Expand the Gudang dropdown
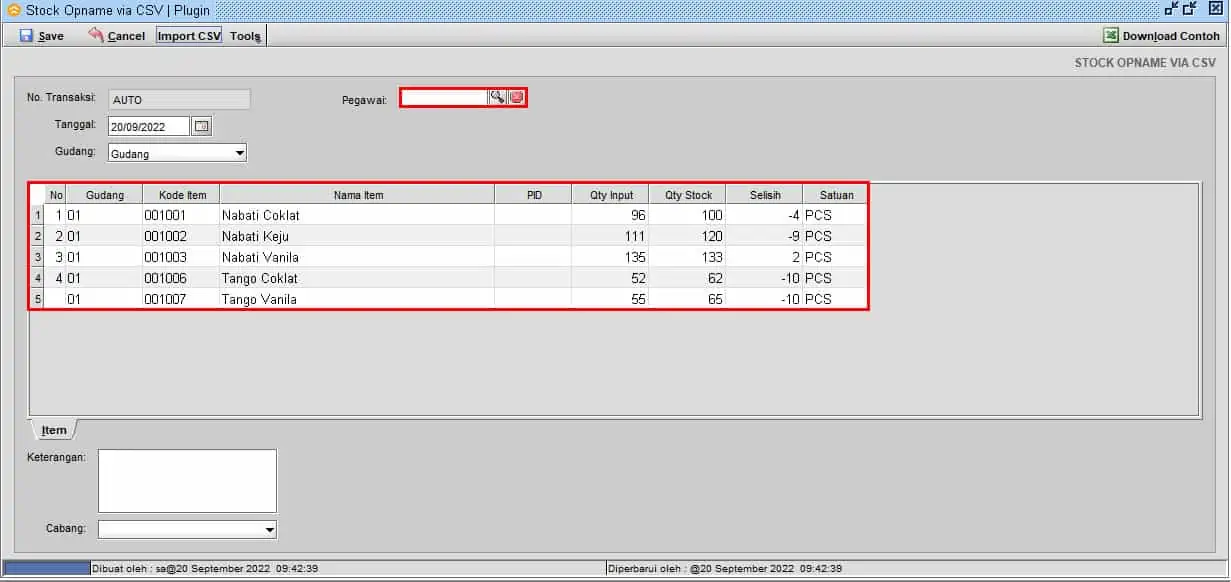1231x582 pixels. pos(239,154)
